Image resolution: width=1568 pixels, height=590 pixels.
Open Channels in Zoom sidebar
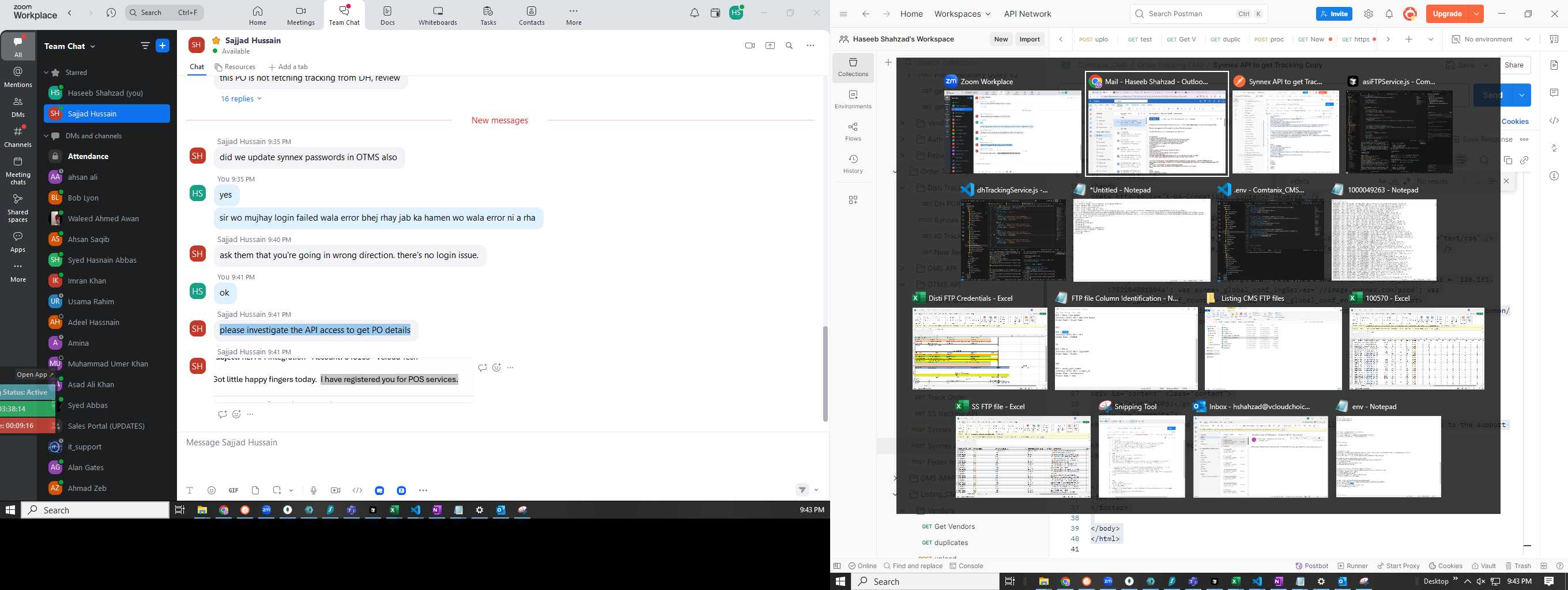[x=18, y=138]
